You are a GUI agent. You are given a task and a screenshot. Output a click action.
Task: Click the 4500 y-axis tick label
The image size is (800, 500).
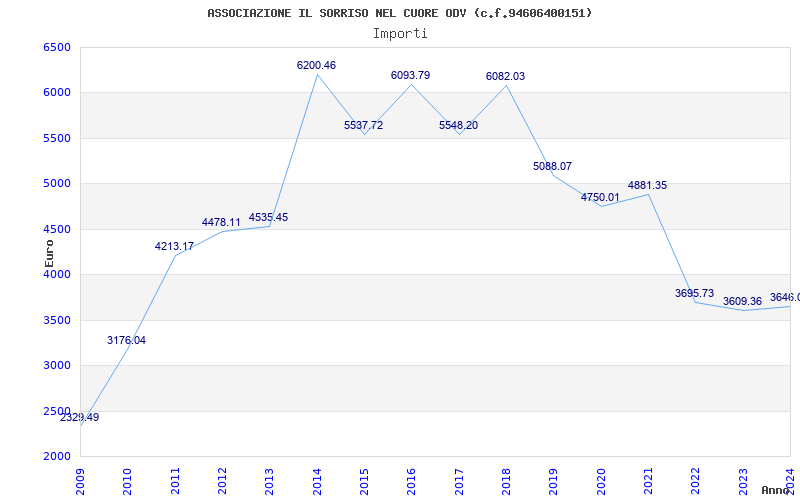pyautogui.click(x=57, y=229)
